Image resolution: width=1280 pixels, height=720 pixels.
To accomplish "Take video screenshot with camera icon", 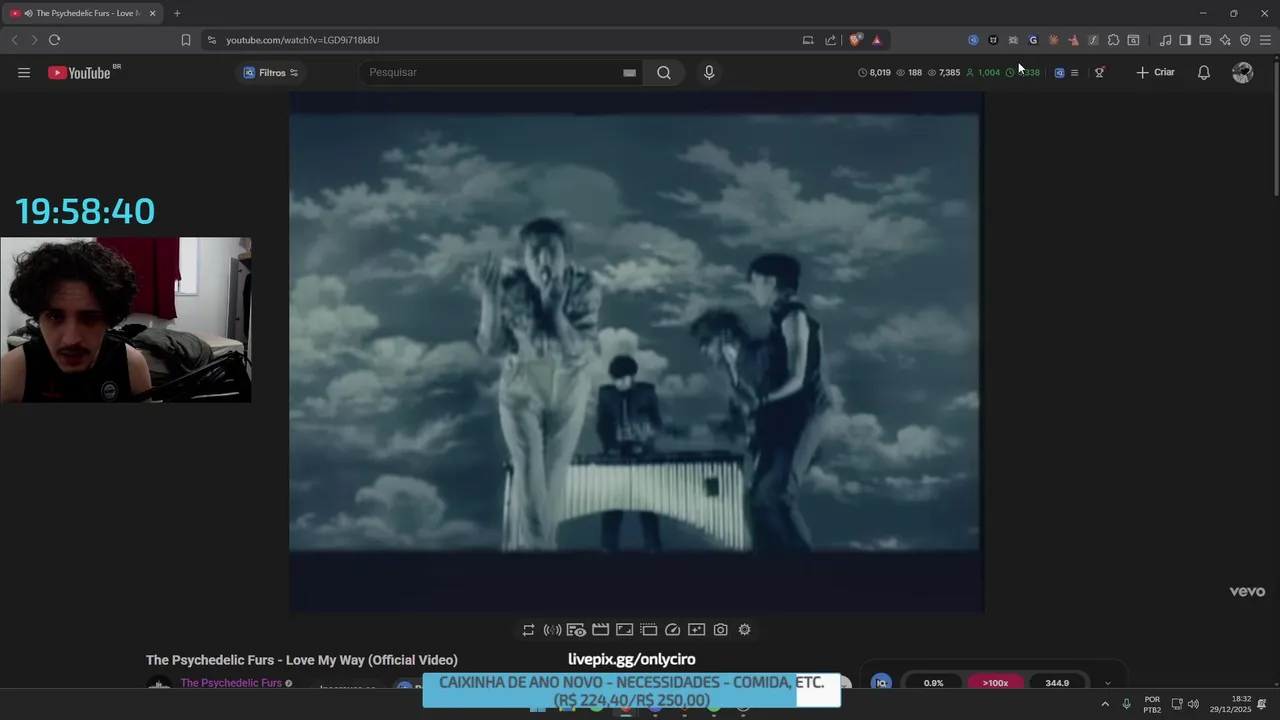I will [x=720, y=629].
